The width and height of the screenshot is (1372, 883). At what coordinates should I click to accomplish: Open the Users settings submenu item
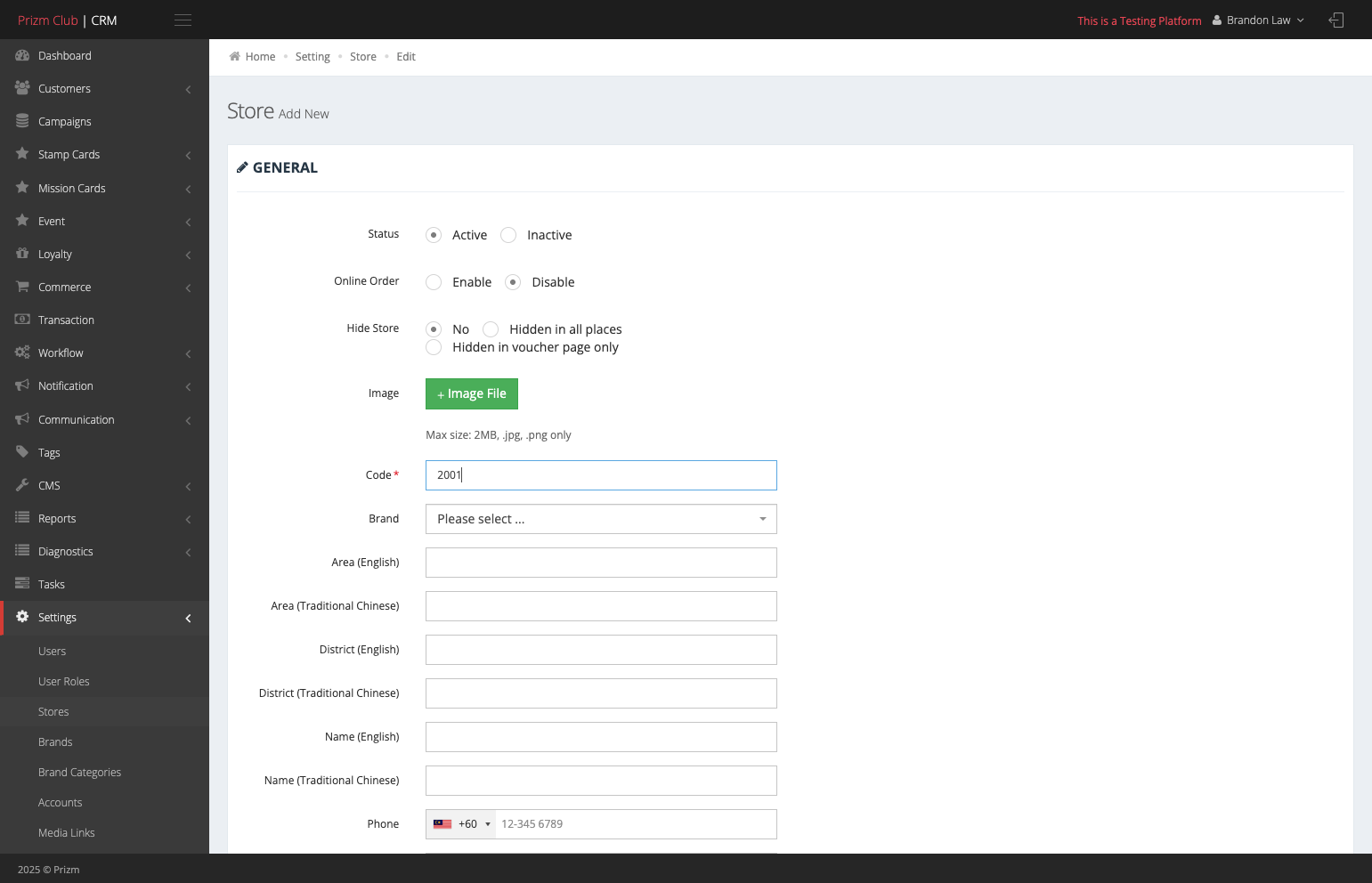pyautogui.click(x=52, y=651)
